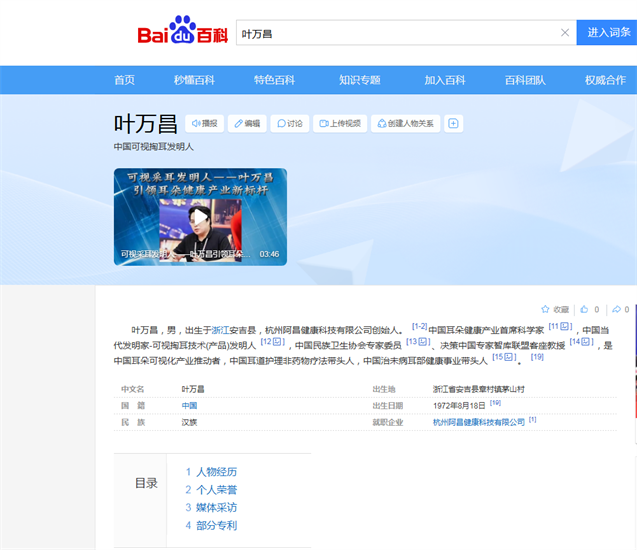Open the 浙江 link in the summary
Image resolution: width=637 pixels, height=550 pixels.
click(221, 330)
